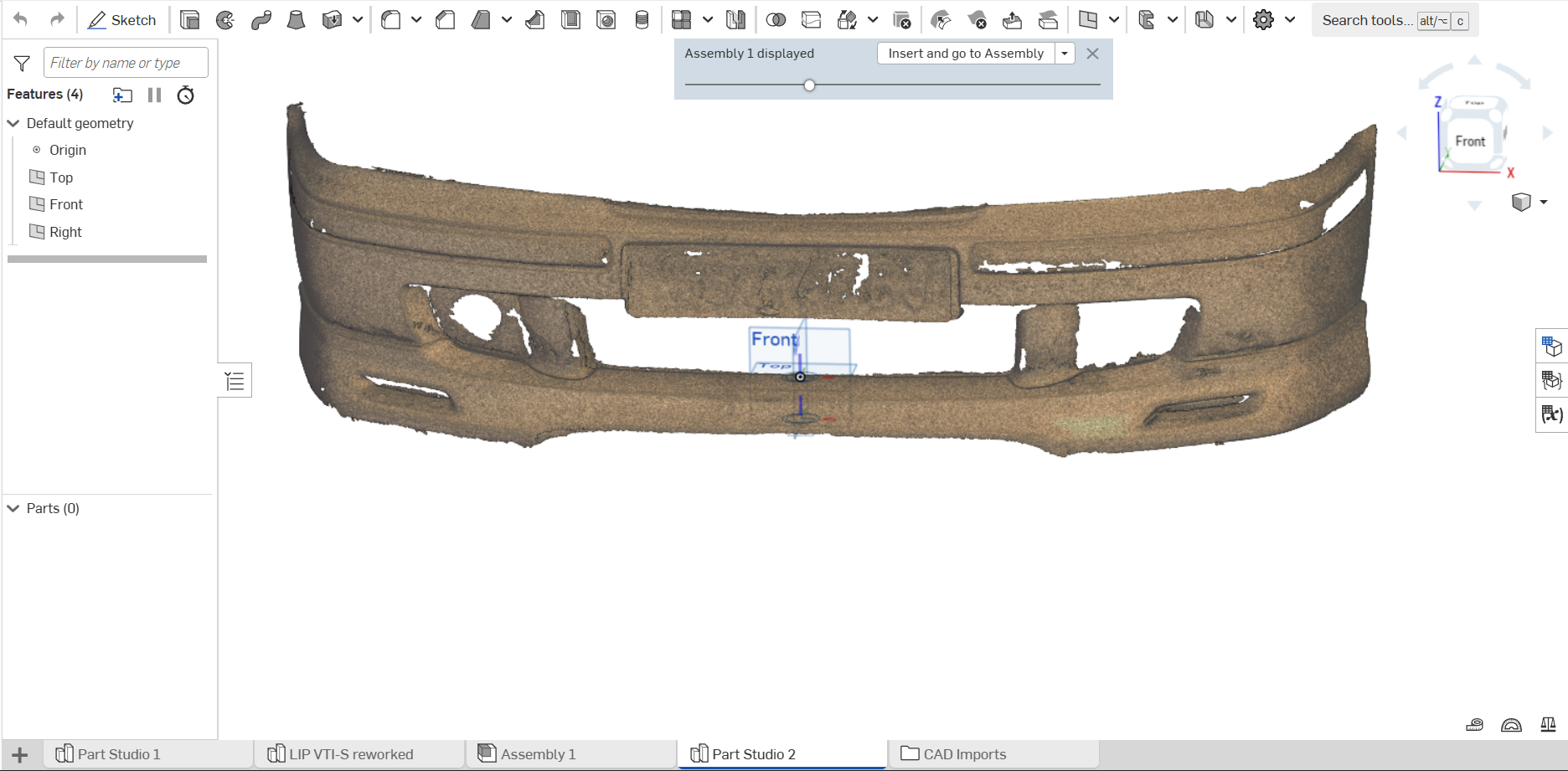Image resolution: width=1568 pixels, height=771 pixels.
Task: Select the Loft tool
Action: pos(296,20)
